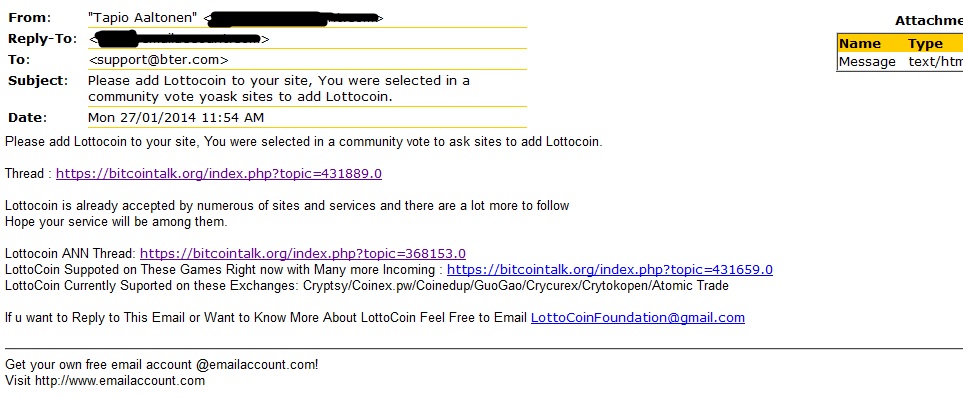This screenshot has width=963, height=398.
Task: Click the redacted Reply-To address
Action: tap(179, 39)
